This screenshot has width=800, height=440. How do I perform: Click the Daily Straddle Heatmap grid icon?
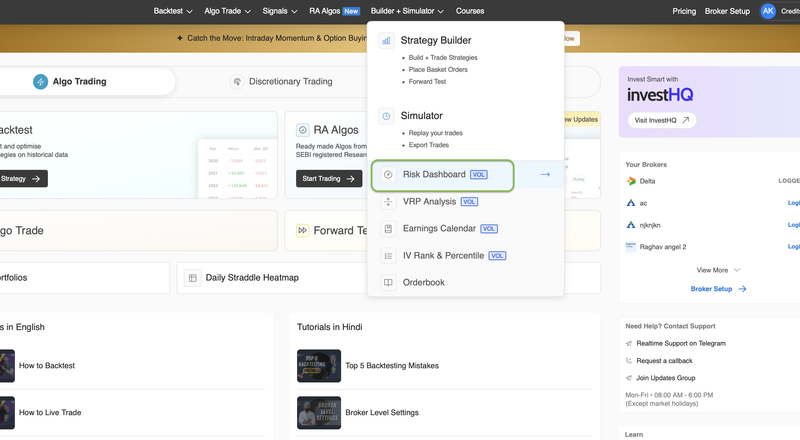click(192, 278)
